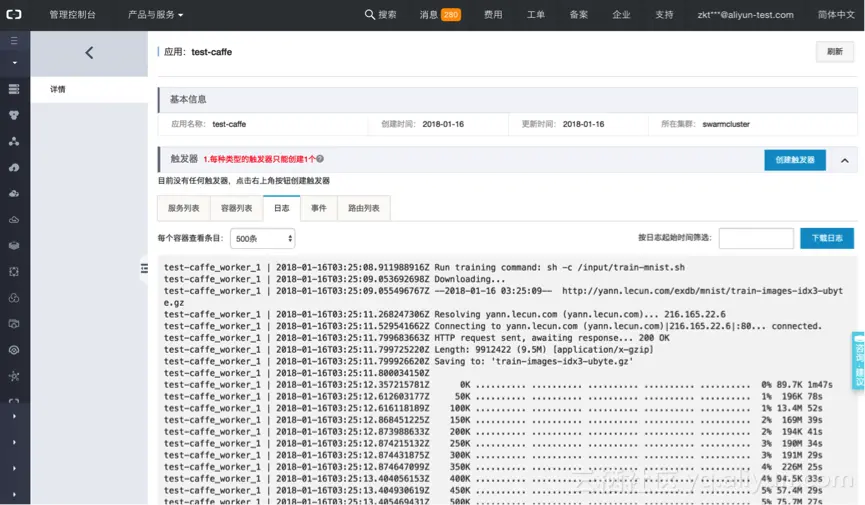Open 企业 in top navigation
This screenshot has width=865, height=505.
tap(621, 15)
